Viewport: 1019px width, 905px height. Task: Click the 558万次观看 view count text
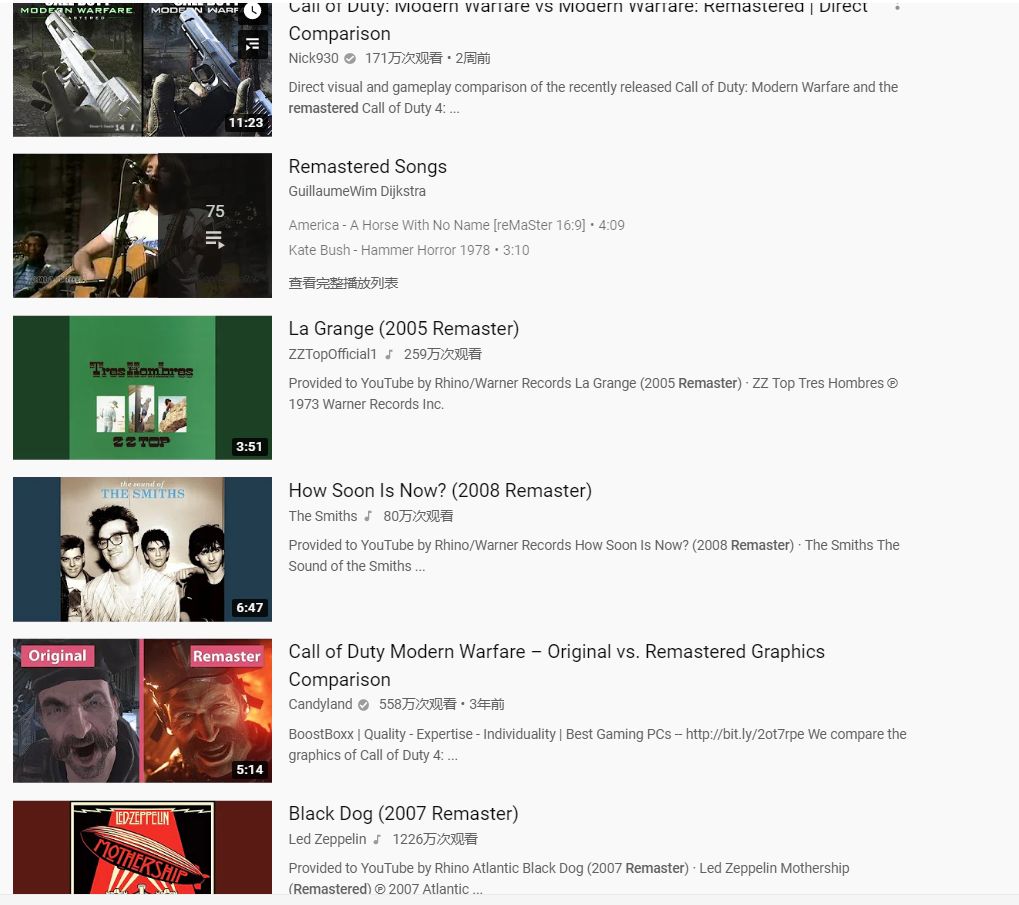coord(417,704)
